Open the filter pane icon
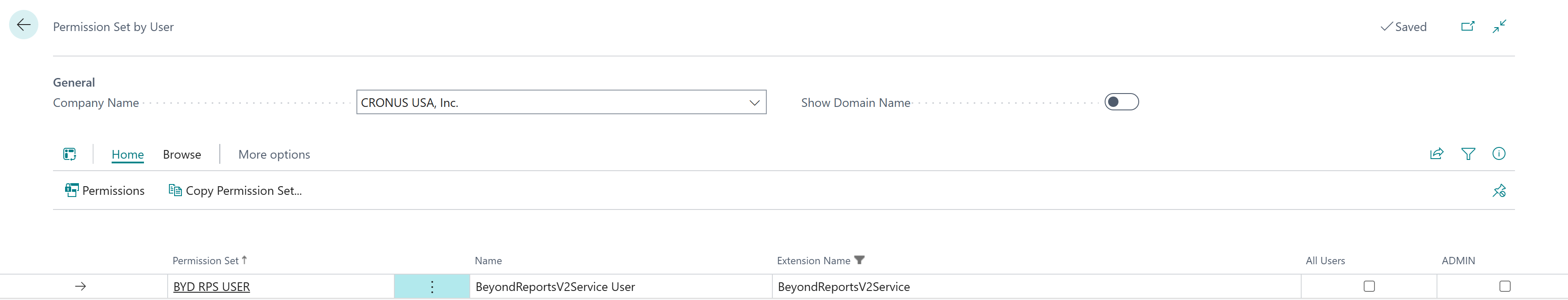 coord(1468,154)
